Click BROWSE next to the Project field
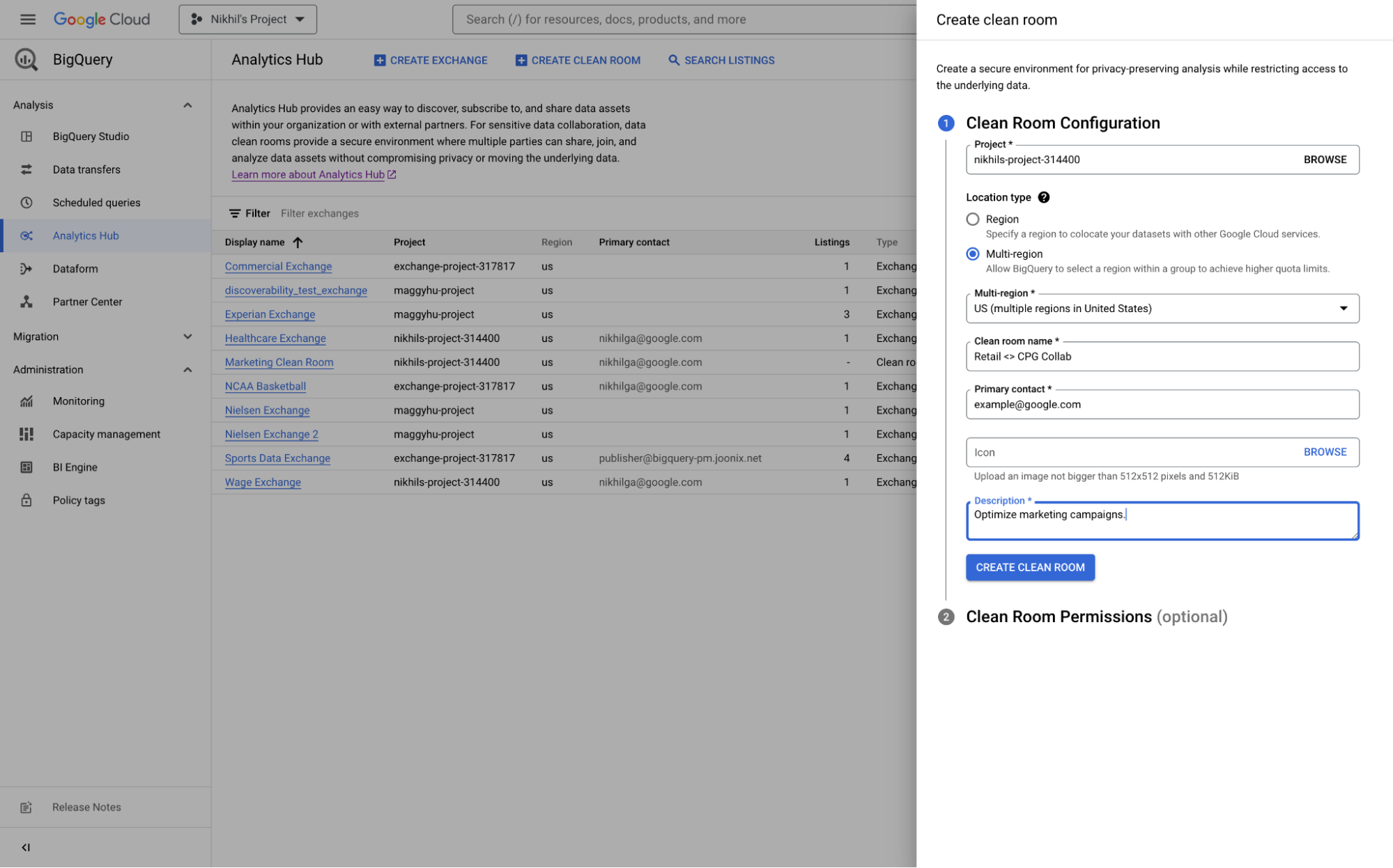Viewport: 1393px width, 868px height. coord(1325,160)
